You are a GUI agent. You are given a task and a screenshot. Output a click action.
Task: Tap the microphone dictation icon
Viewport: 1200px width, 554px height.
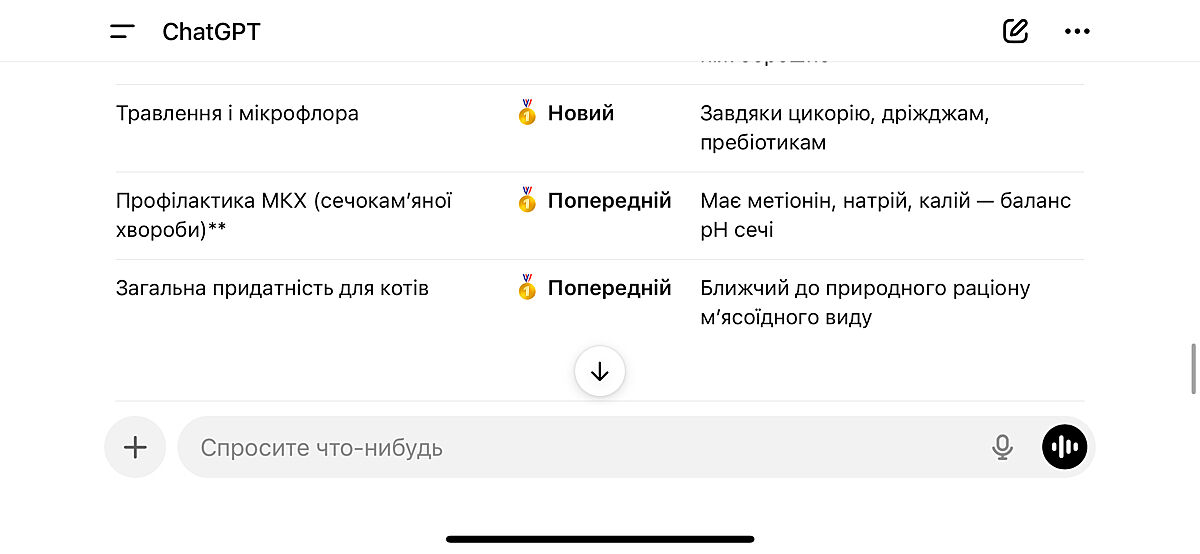(x=1002, y=447)
